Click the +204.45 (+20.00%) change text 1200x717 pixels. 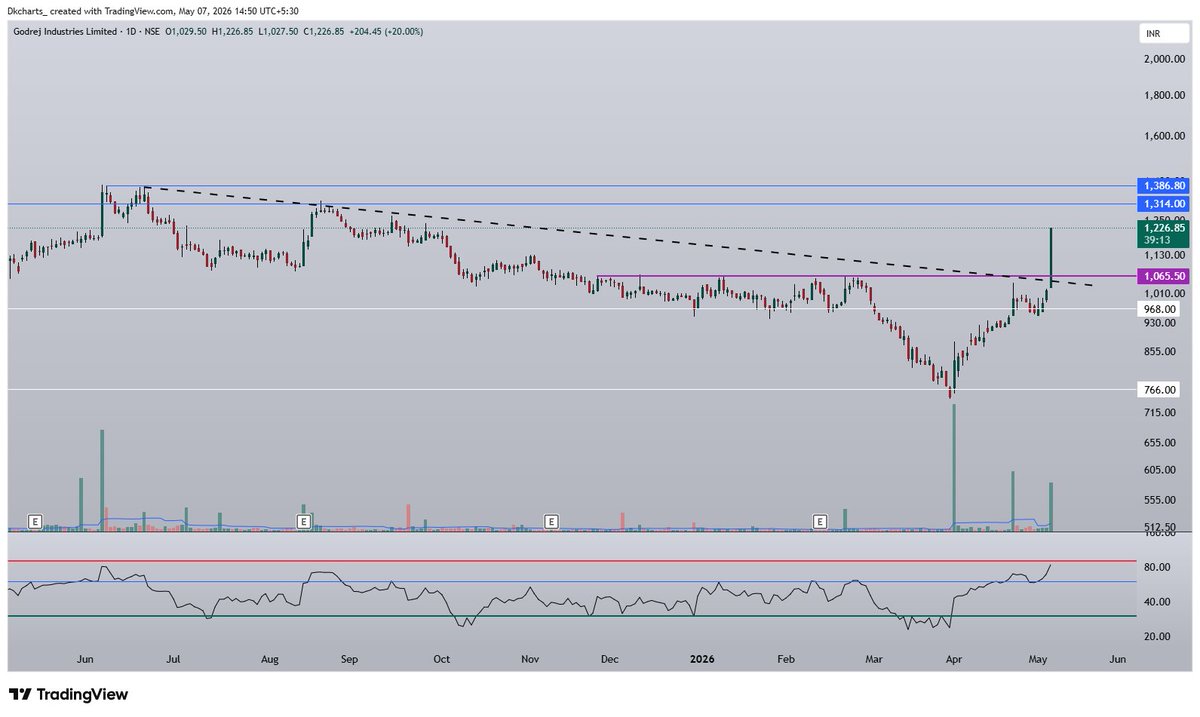coord(384,31)
